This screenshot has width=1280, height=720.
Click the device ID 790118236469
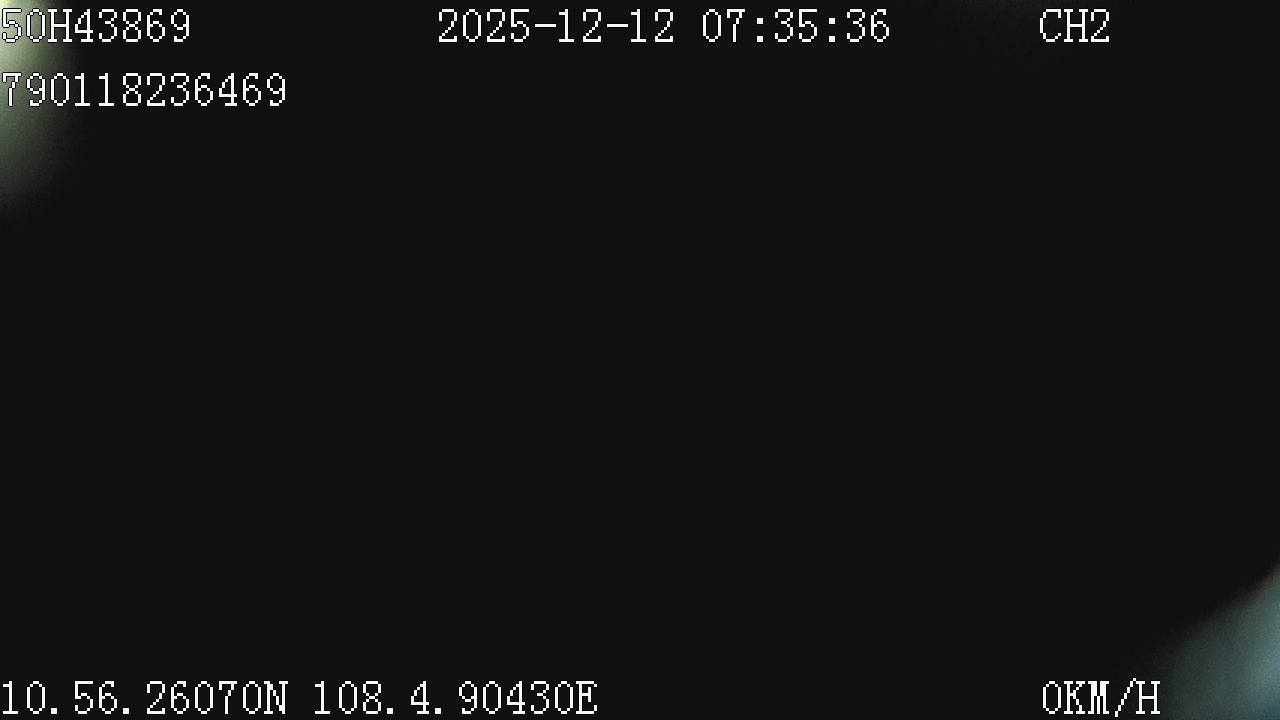click(144, 90)
